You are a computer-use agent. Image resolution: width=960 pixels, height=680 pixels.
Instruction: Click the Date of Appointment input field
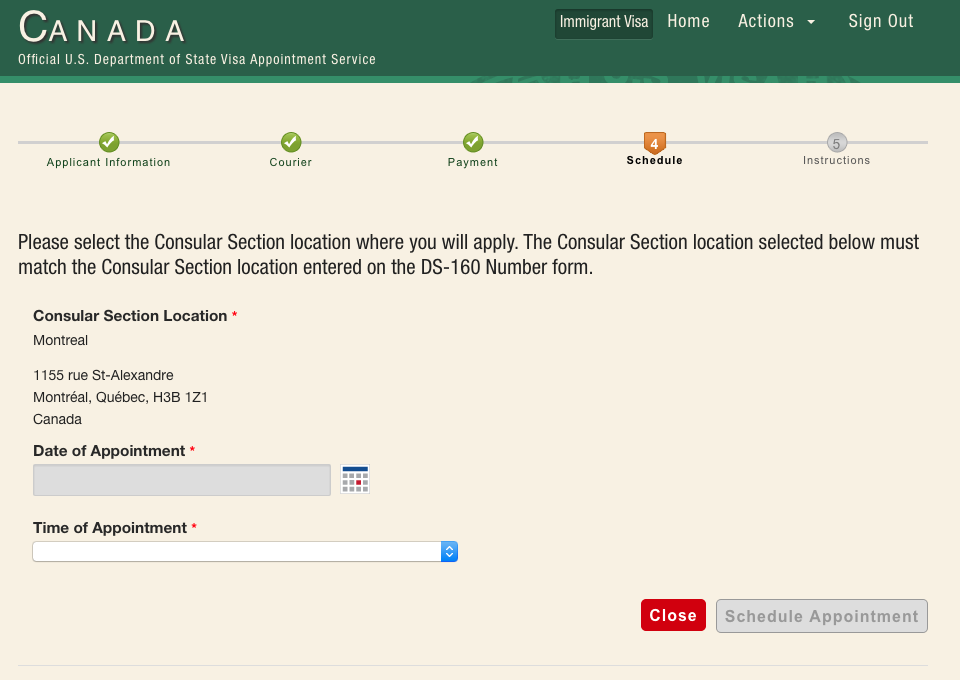(x=182, y=480)
